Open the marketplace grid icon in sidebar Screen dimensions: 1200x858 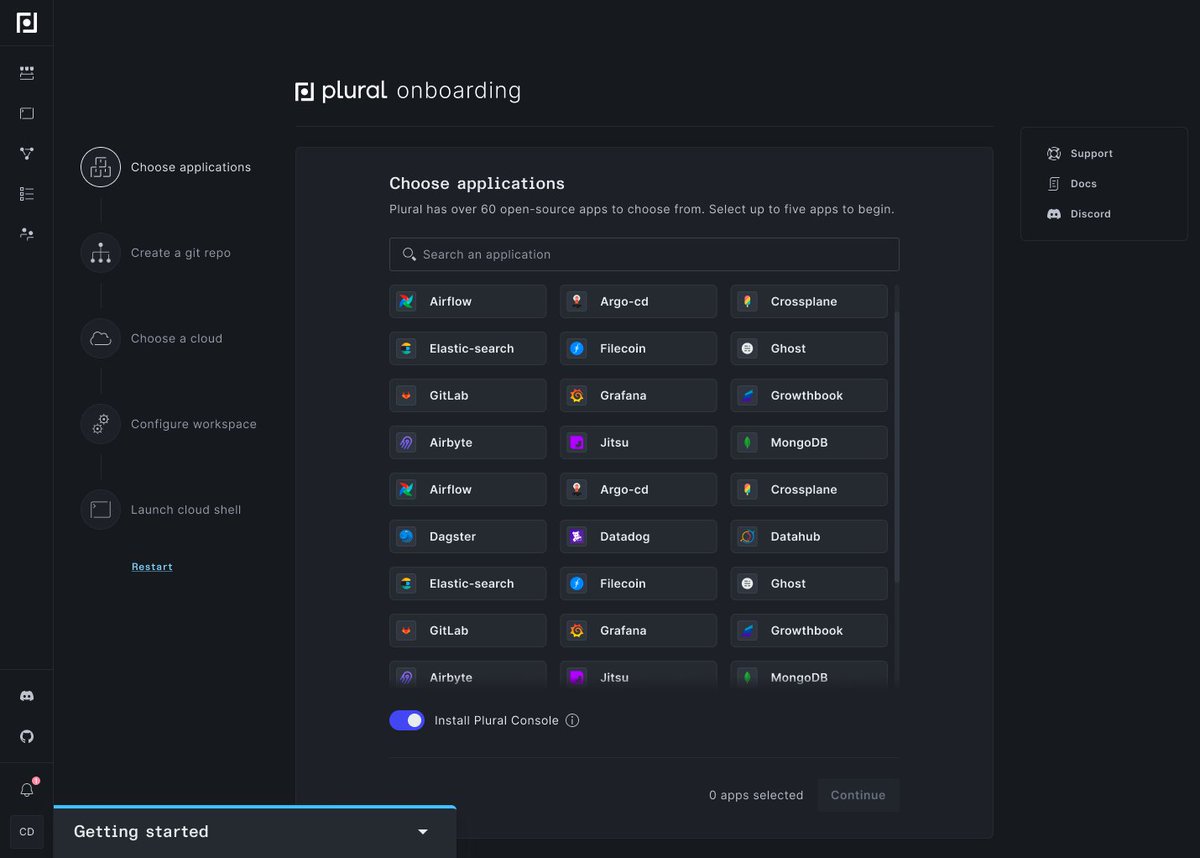(x=27, y=73)
